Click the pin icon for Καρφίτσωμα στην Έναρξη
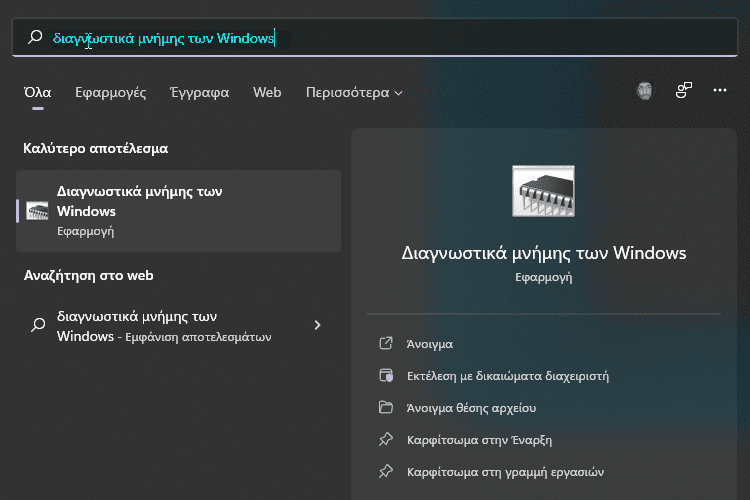The width and height of the screenshot is (750, 500). (x=386, y=439)
